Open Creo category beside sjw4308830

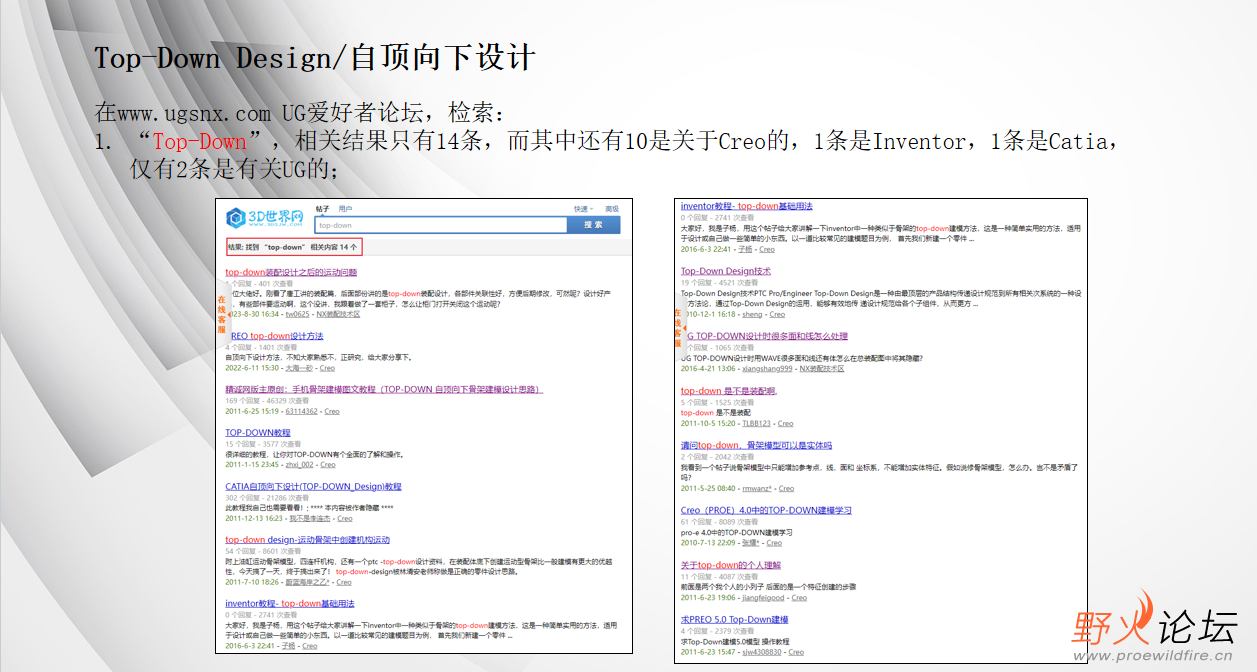pos(796,652)
